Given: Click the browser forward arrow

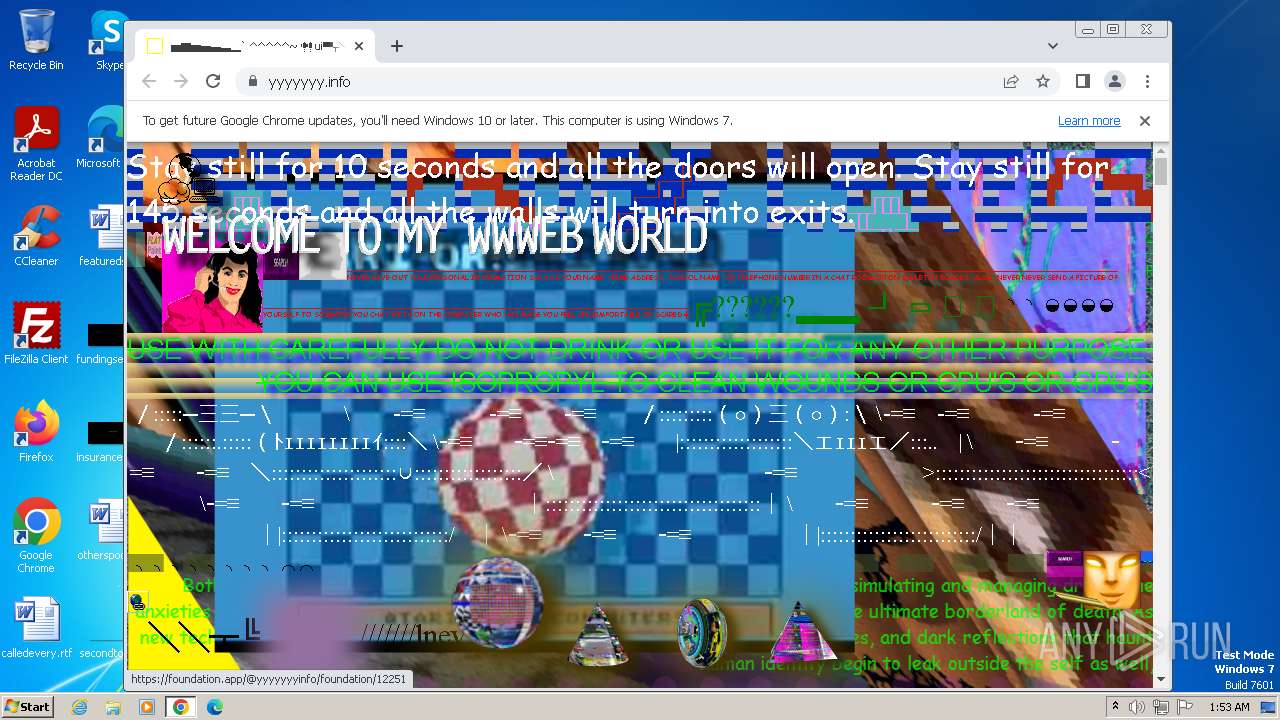Looking at the screenshot, I should coord(181,81).
